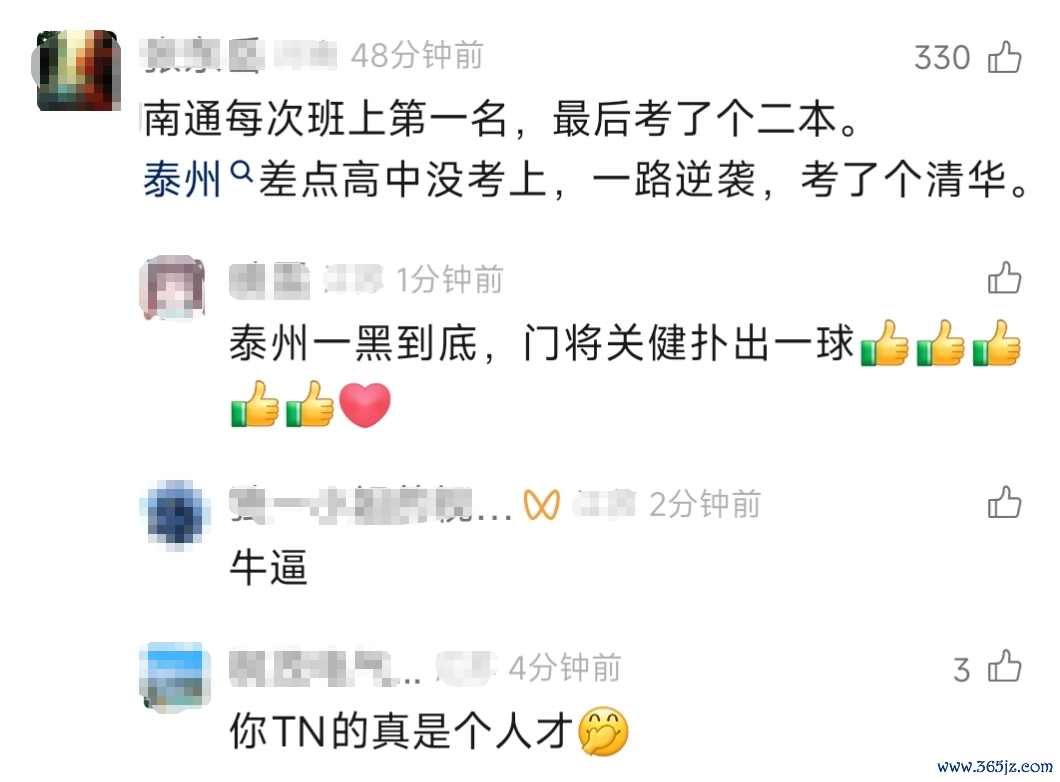Tap the 牛逼 reply text

[x=269, y=567]
